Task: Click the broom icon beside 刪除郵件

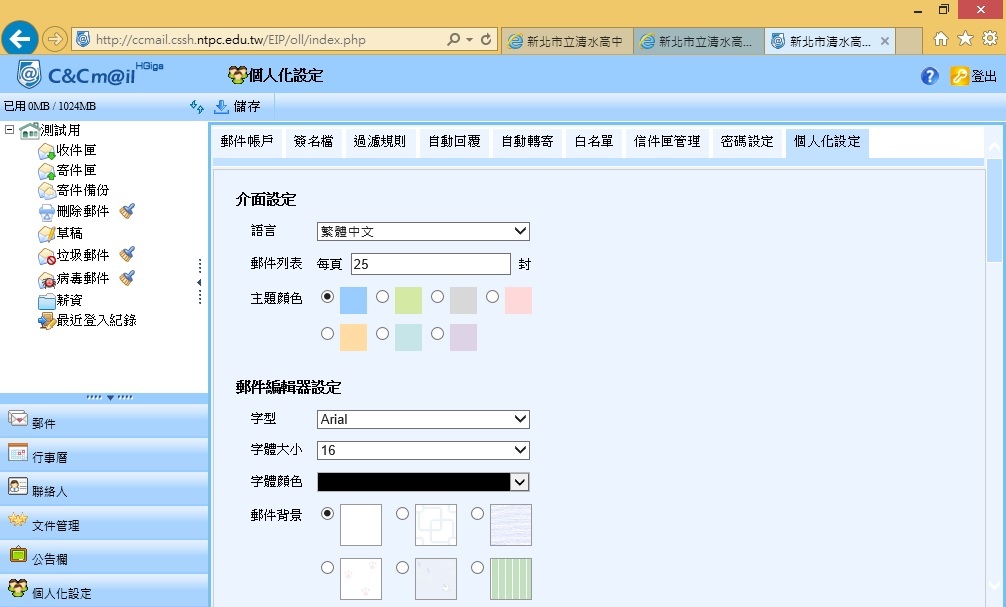Action: (127, 211)
